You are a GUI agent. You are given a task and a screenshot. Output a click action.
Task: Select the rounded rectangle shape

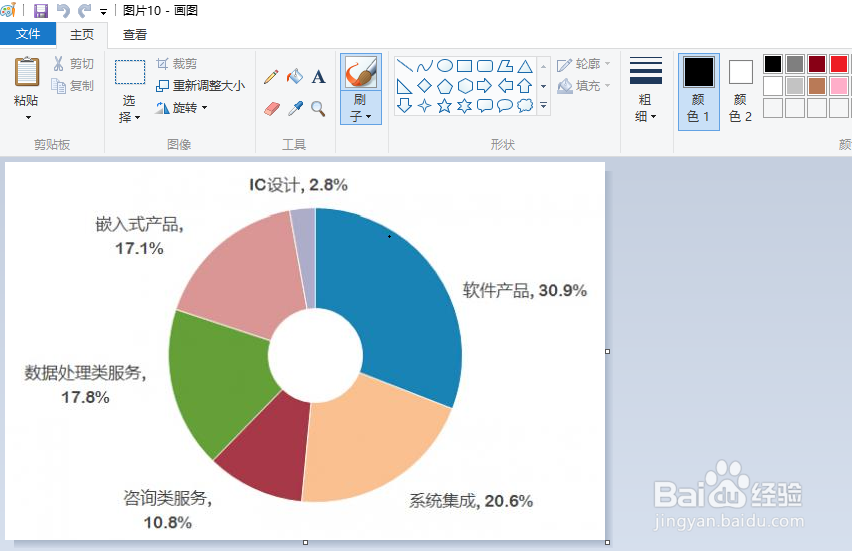[485, 66]
